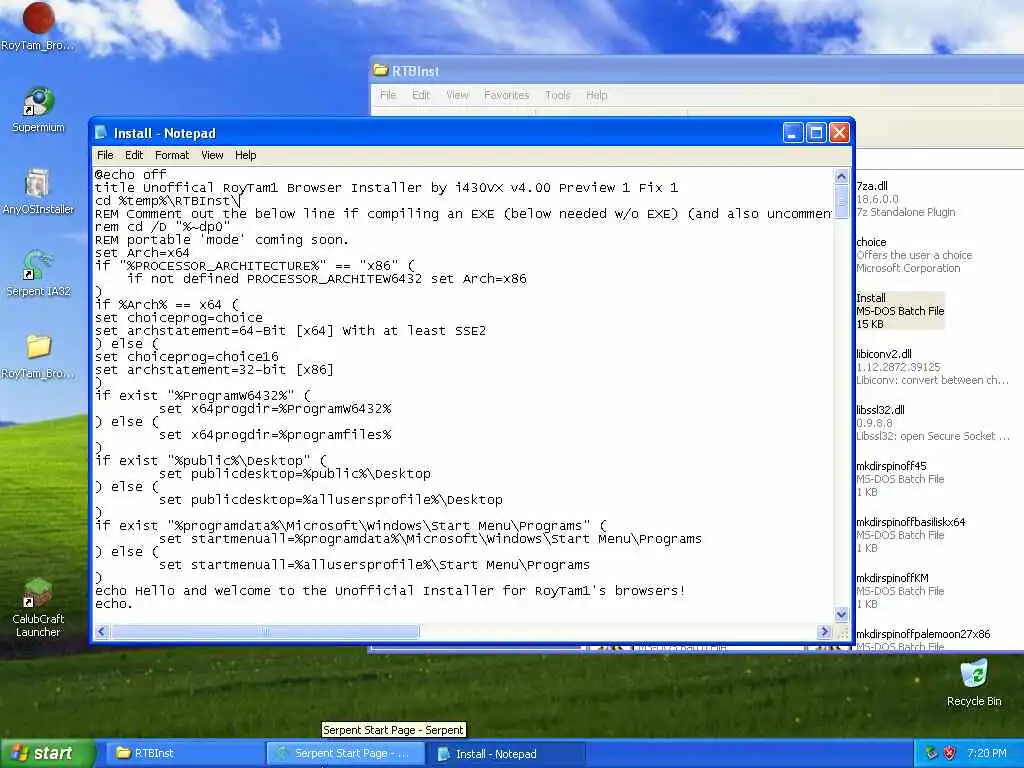The width and height of the screenshot is (1024, 768).
Task: Click the 'set Arch=x64' line
Action: pos(142,253)
